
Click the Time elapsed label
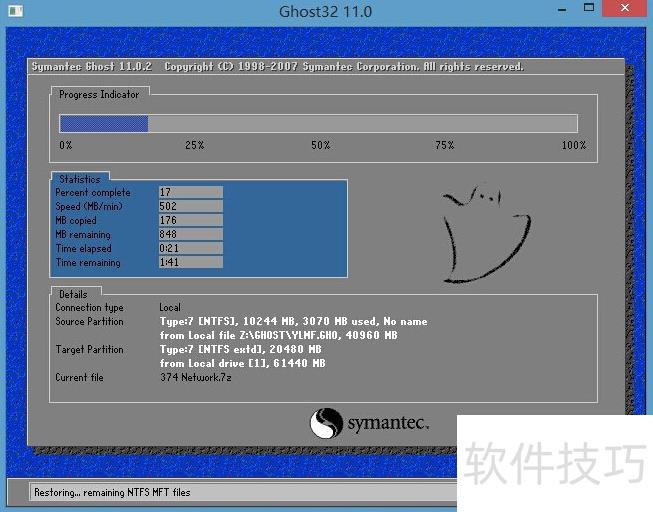click(84, 248)
